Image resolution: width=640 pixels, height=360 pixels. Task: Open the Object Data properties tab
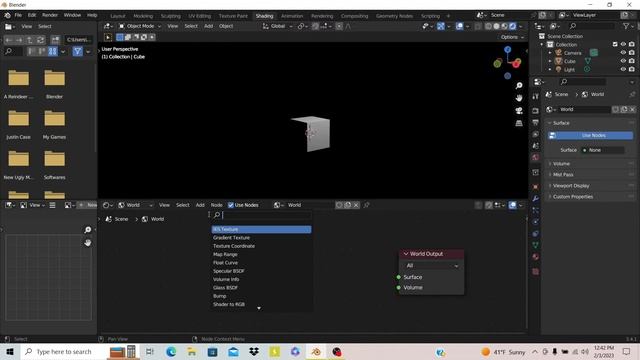536,245
